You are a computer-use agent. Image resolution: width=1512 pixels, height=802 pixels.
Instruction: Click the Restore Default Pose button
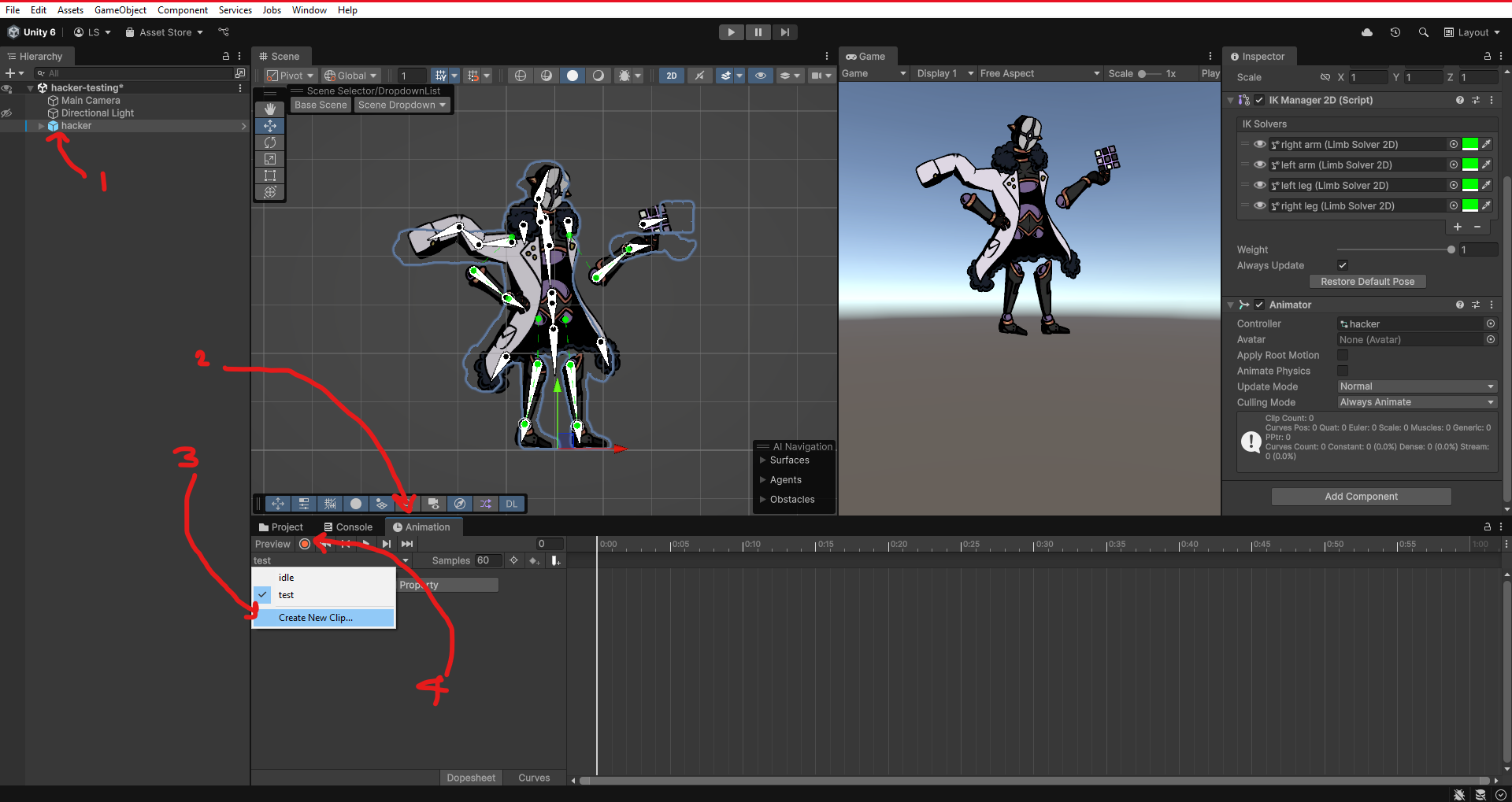(1367, 282)
